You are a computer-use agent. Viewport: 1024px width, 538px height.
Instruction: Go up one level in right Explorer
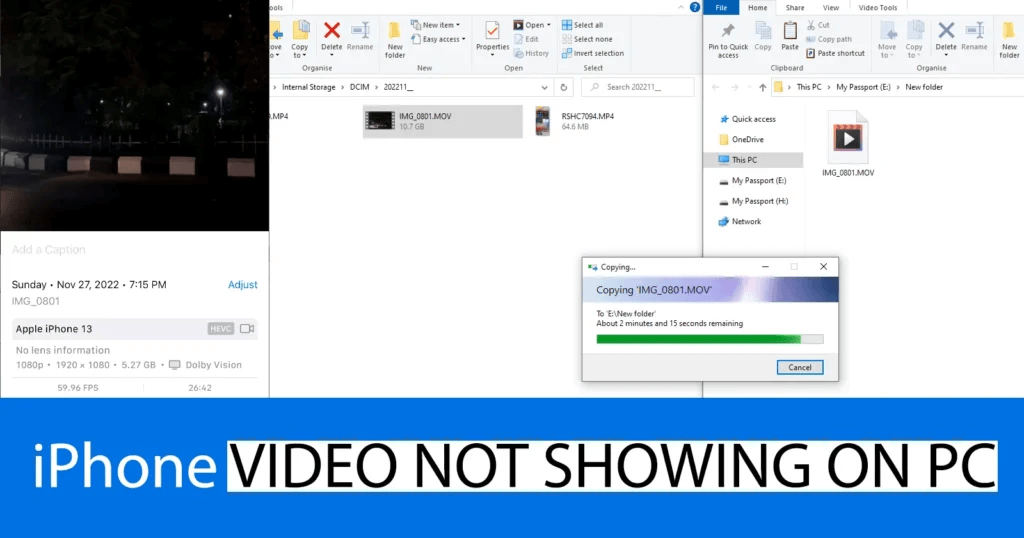pos(762,87)
